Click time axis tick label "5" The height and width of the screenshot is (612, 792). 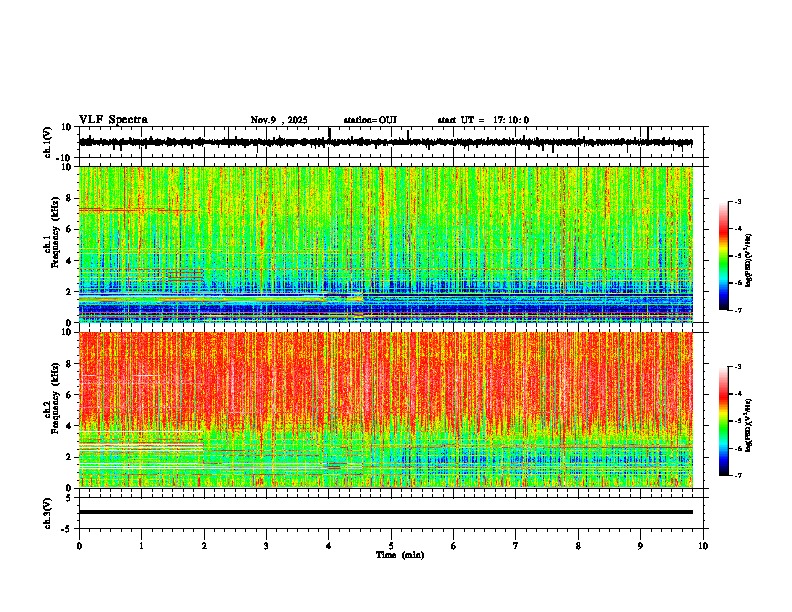point(391,546)
